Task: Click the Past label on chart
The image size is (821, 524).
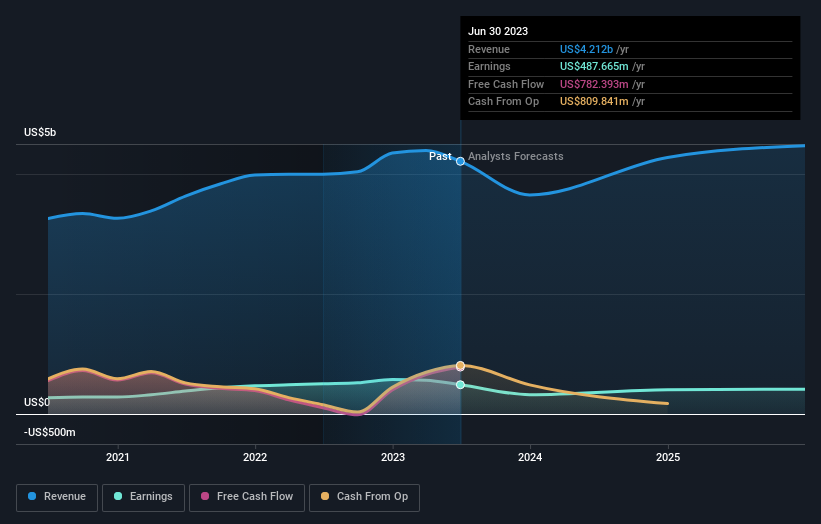Action: coord(440,157)
